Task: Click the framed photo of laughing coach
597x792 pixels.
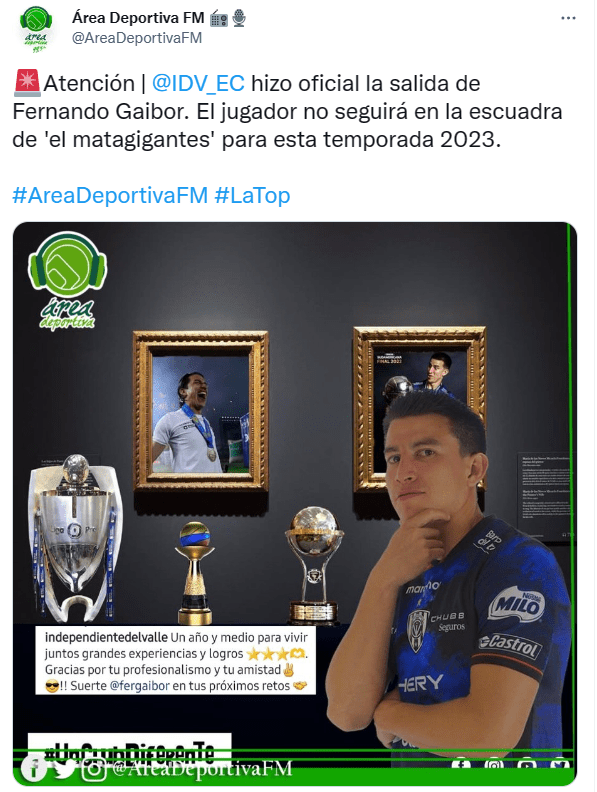Action: coord(201,411)
